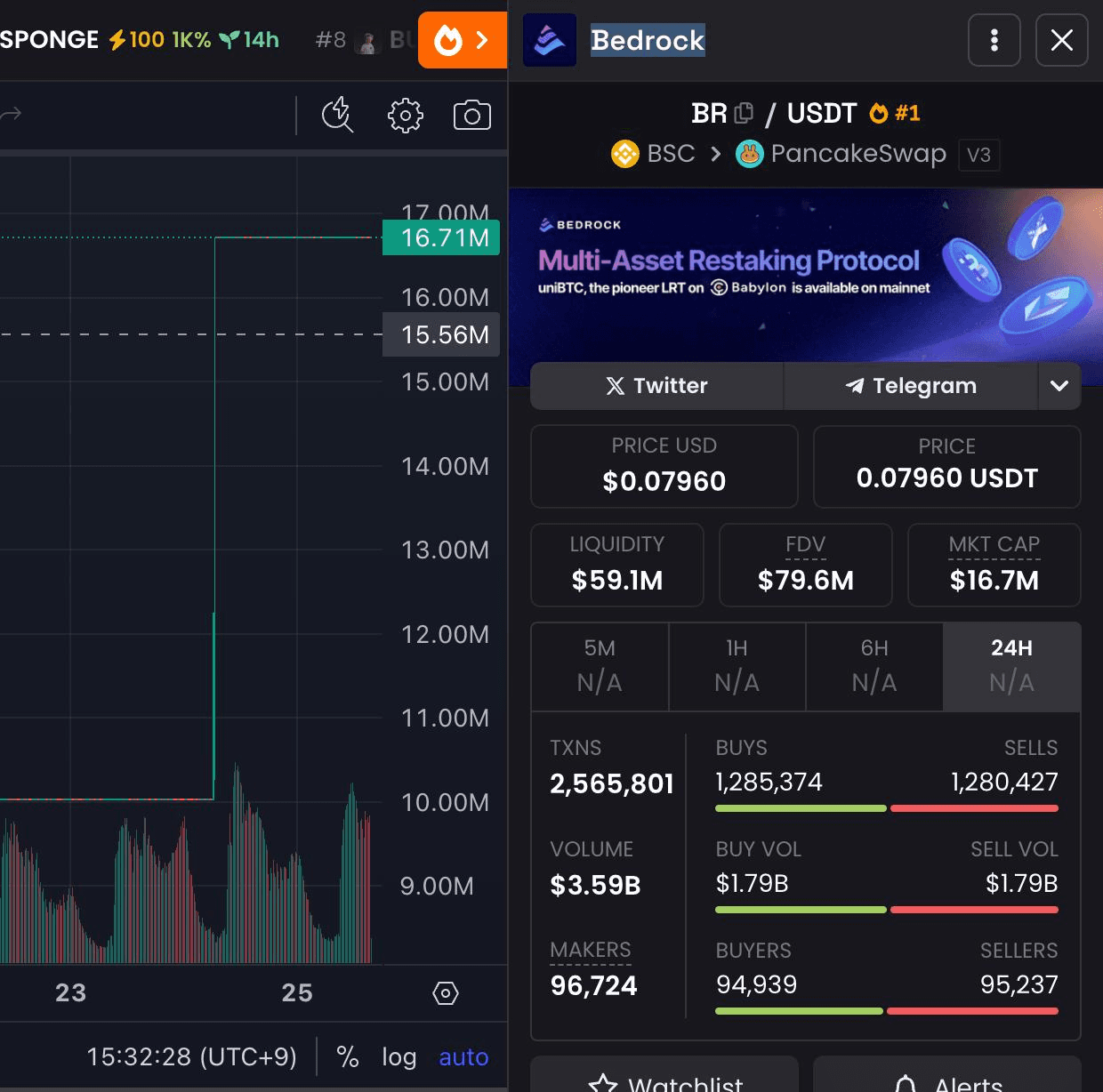This screenshot has height=1092, width=1103.
Task: Click the Alerts bell icon
Action: (x=906, y=1084)
